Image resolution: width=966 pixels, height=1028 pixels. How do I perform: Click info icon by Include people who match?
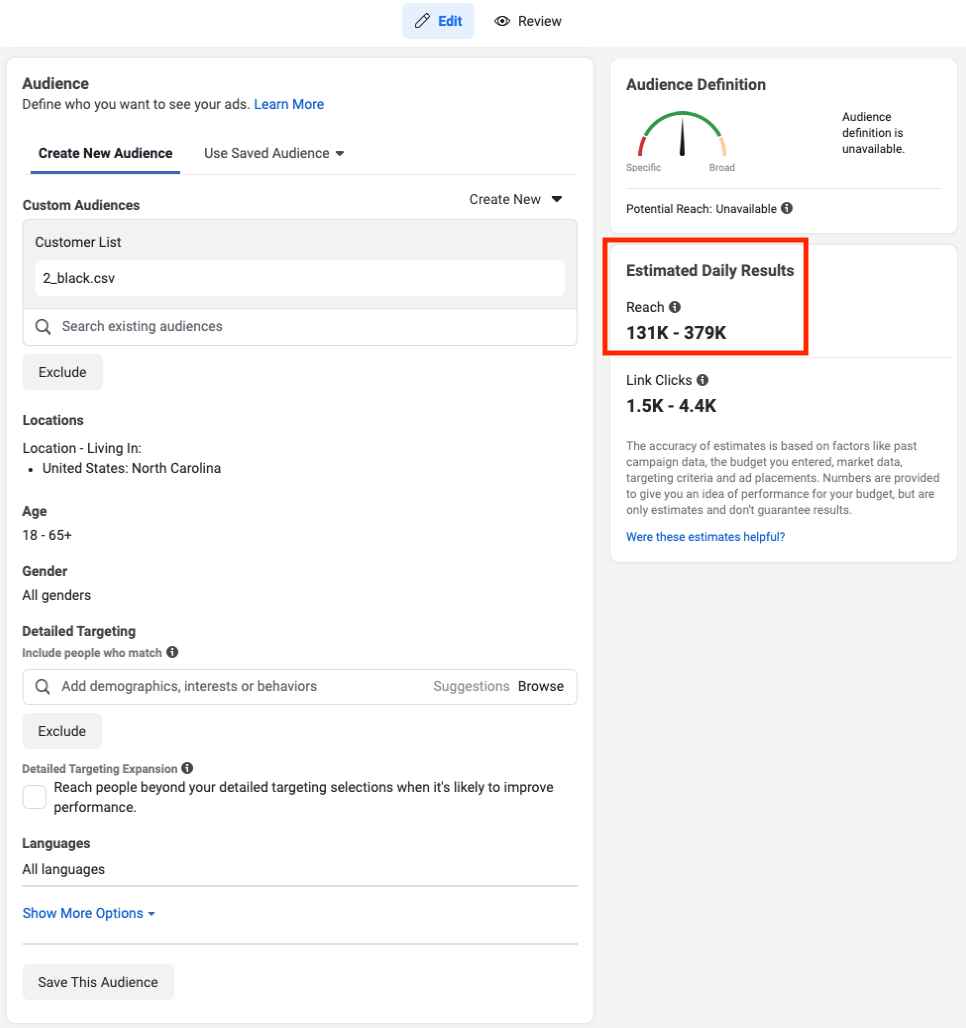pos(172,652)
